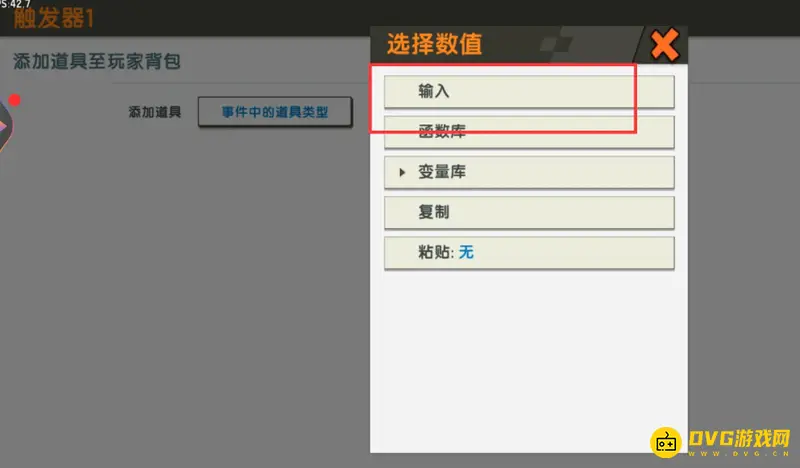This screenshot has width=800, height=468.
Task: Expand 变量库 with its triangle arrow
Action: [402, 173]
